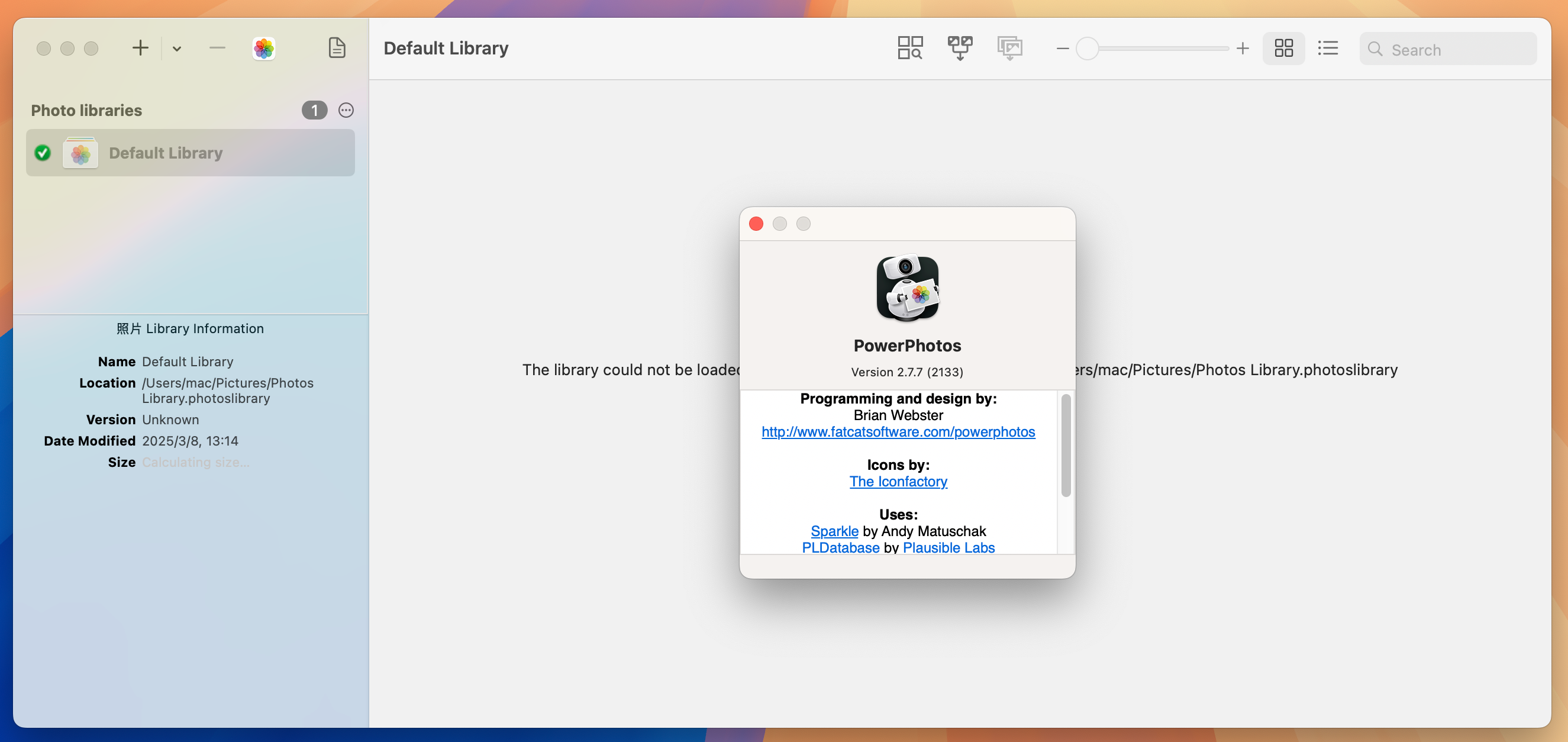Open fatcatsoftware.com/powerphotos link
1568x742 pixels.
pos(898,431)
